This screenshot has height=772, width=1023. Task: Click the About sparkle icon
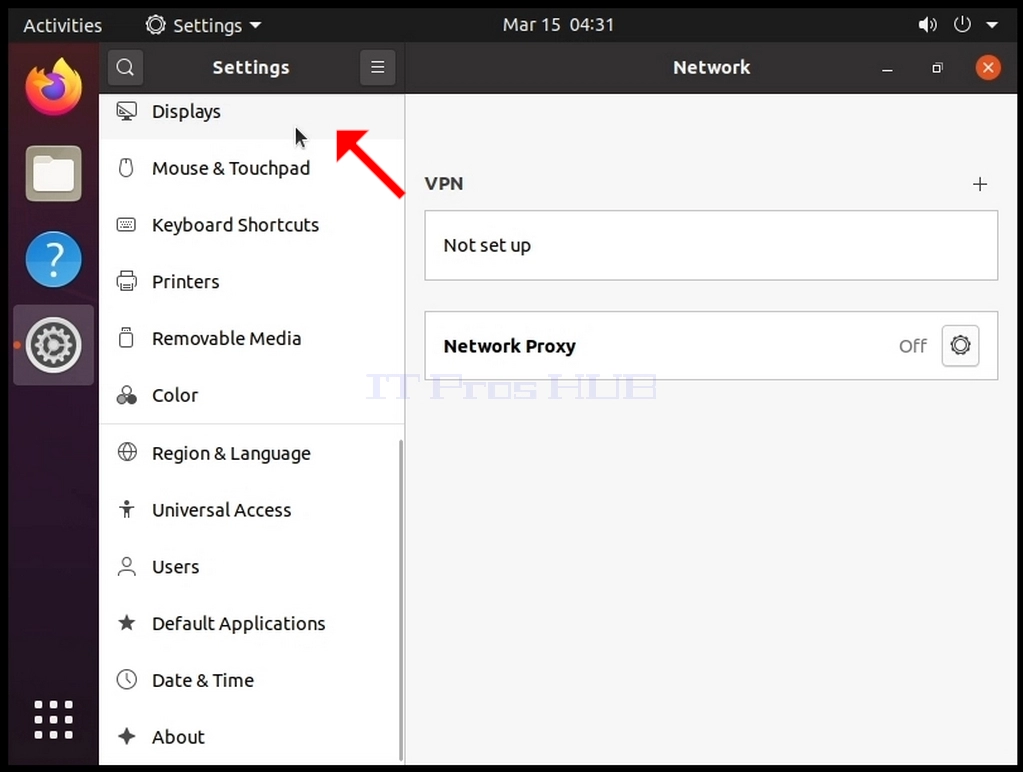[127, 736]
